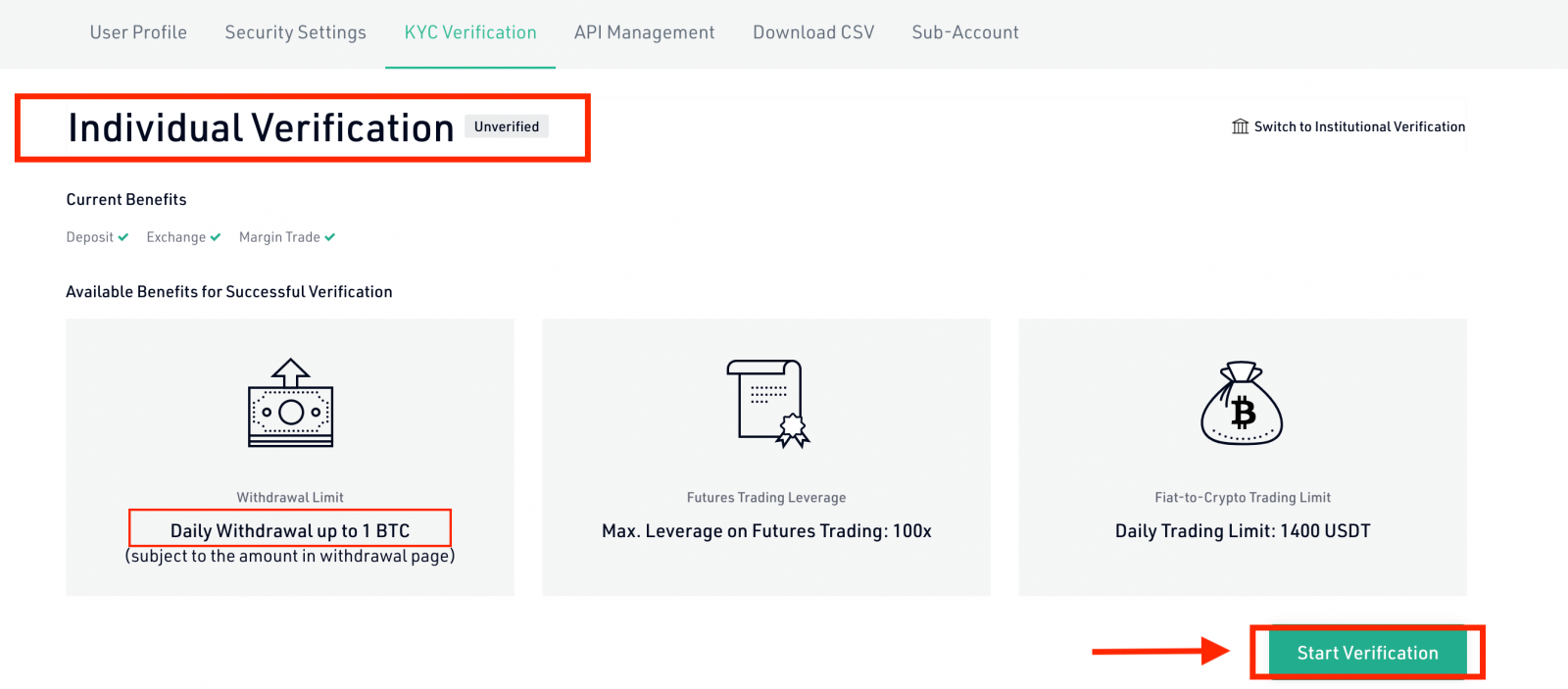Screen dimensions: 1568x689
Task: Click Switch to Institutional Verification link
Action: point(1358,126)
